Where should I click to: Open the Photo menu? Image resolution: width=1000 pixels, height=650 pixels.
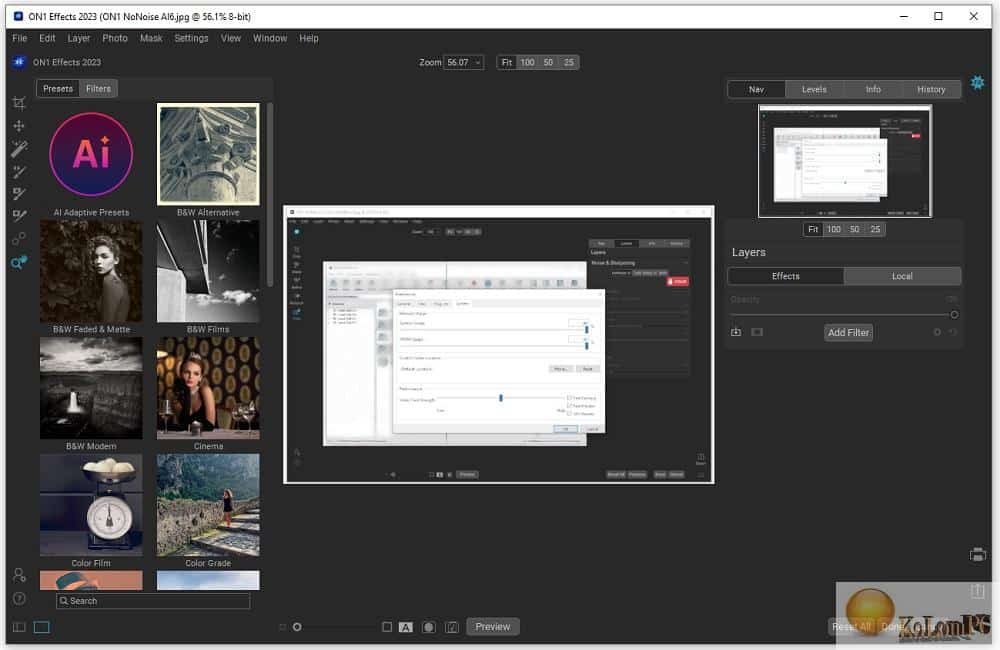[115, 38]
